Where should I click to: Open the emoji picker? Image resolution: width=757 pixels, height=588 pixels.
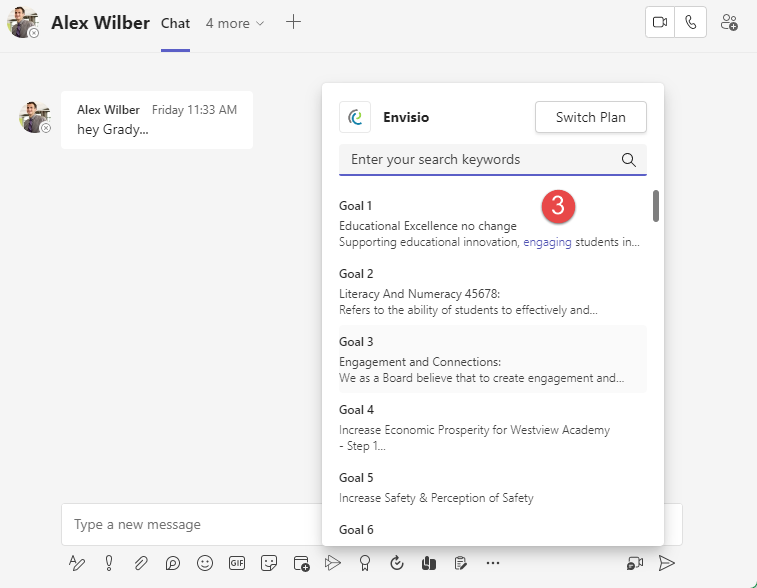pyautogui.click(x=205, y=563)
